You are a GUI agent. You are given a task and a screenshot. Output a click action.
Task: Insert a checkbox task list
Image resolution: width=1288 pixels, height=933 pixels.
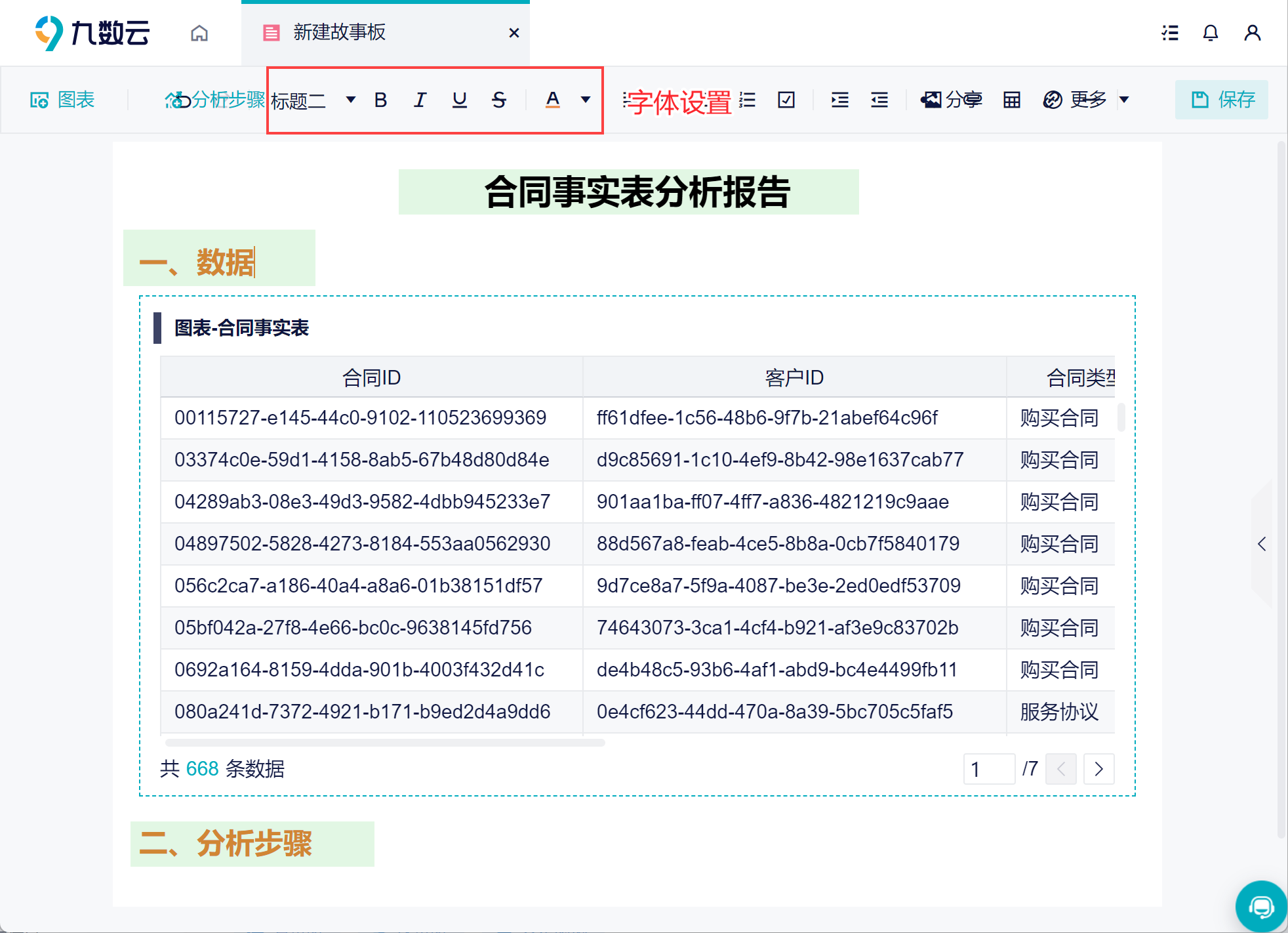point(786,100)
